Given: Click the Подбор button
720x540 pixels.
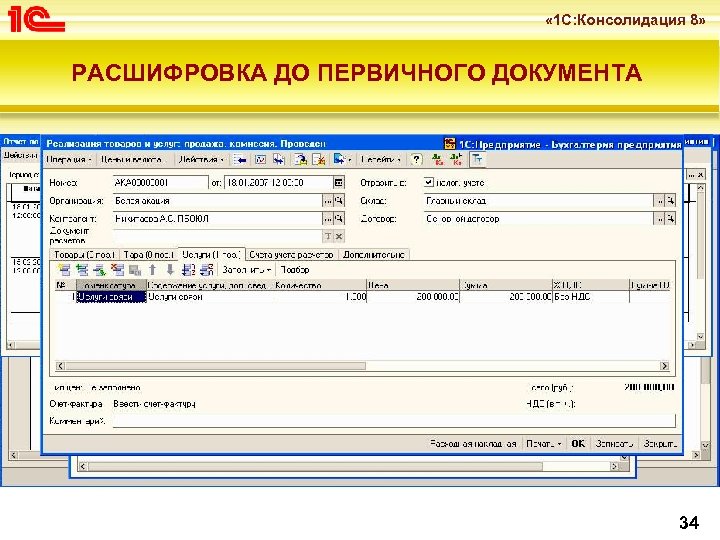Looking at the screenshot, I should pyautogui.click(x=295, y=270).
